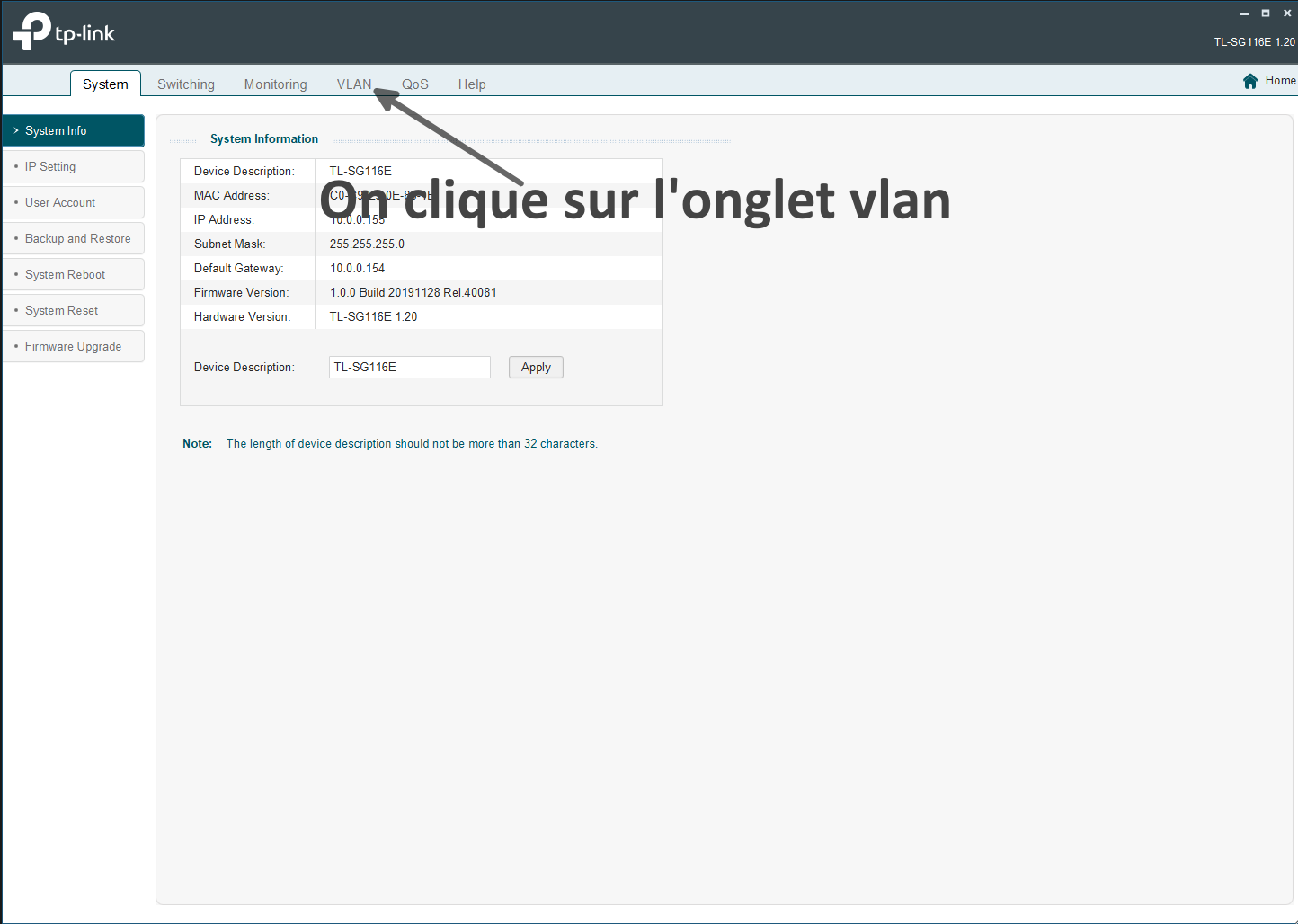The width and height of the screenshot is (1298, 924).
Task: Click the tp-link logo icon
Action: 32,31
